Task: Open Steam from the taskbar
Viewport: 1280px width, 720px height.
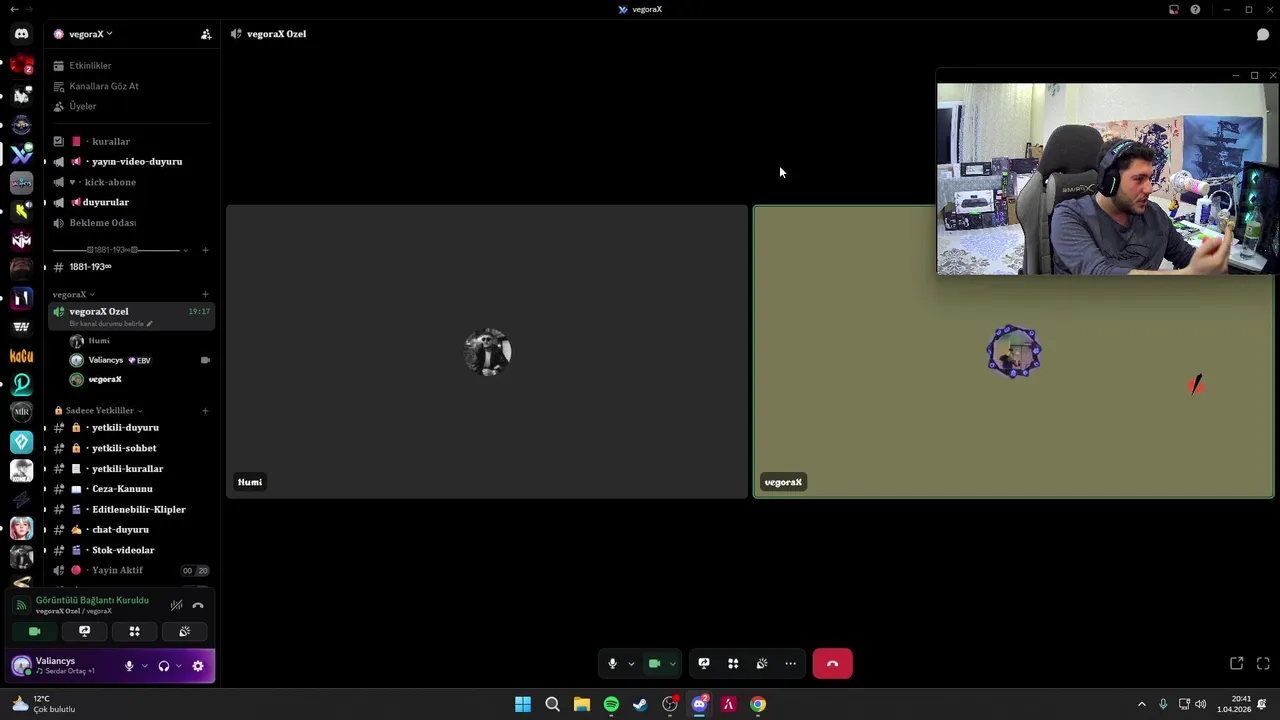Action: coord(640,704)
